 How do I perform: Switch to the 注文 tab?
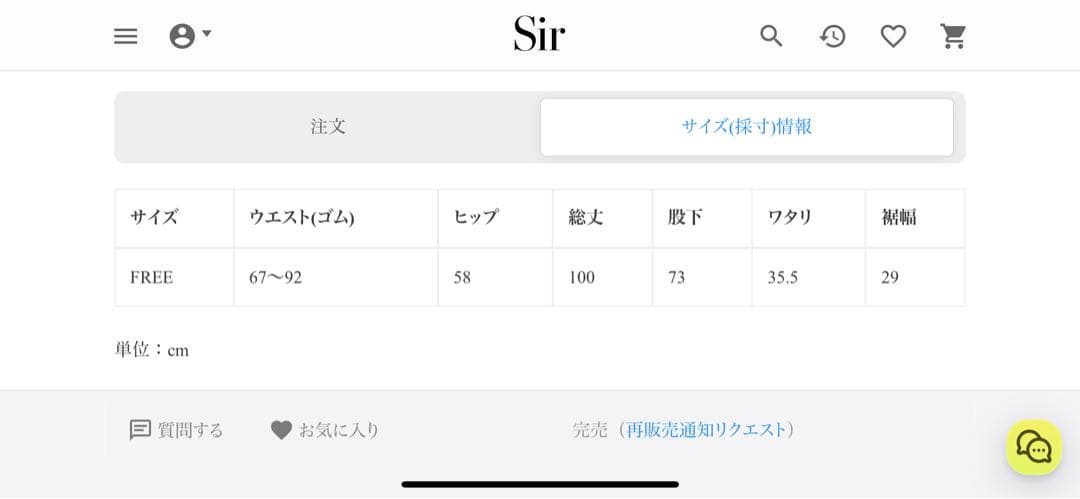pos(328,127)
